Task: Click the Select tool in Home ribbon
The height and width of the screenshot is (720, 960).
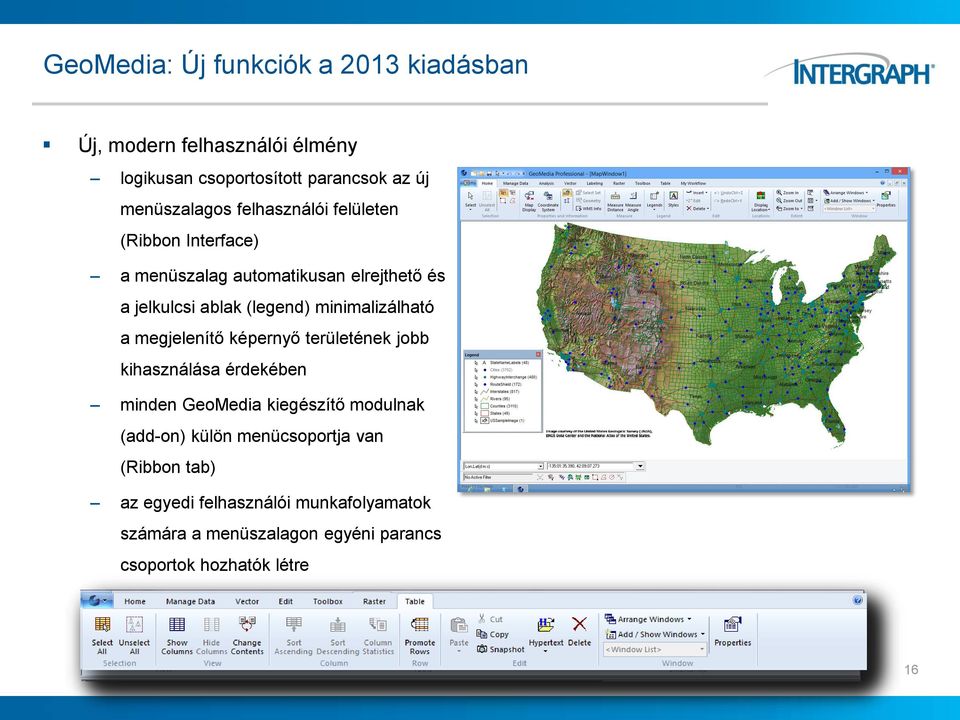Action: [470, 201]
